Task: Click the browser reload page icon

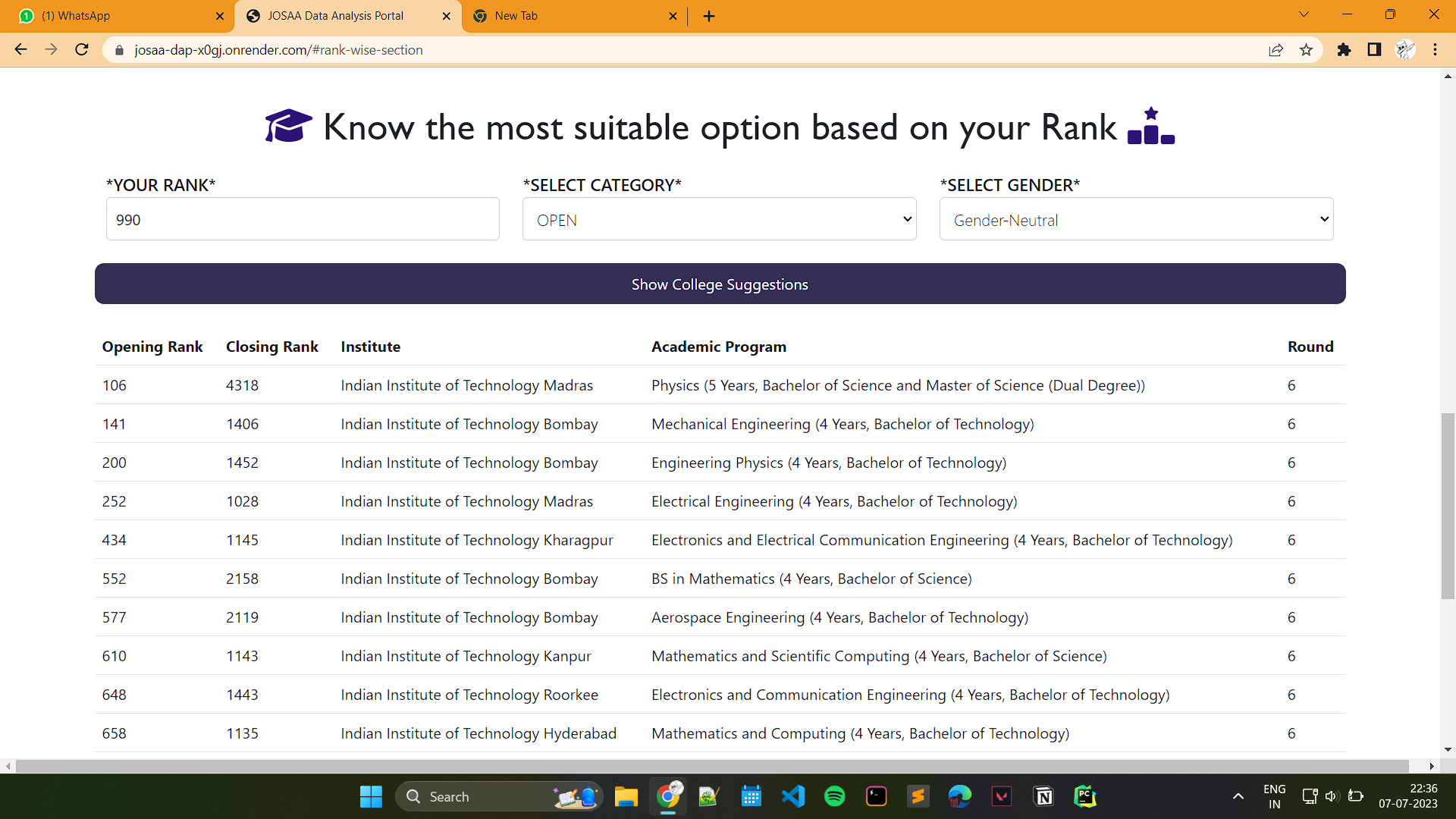Action: tap(82, 50)
